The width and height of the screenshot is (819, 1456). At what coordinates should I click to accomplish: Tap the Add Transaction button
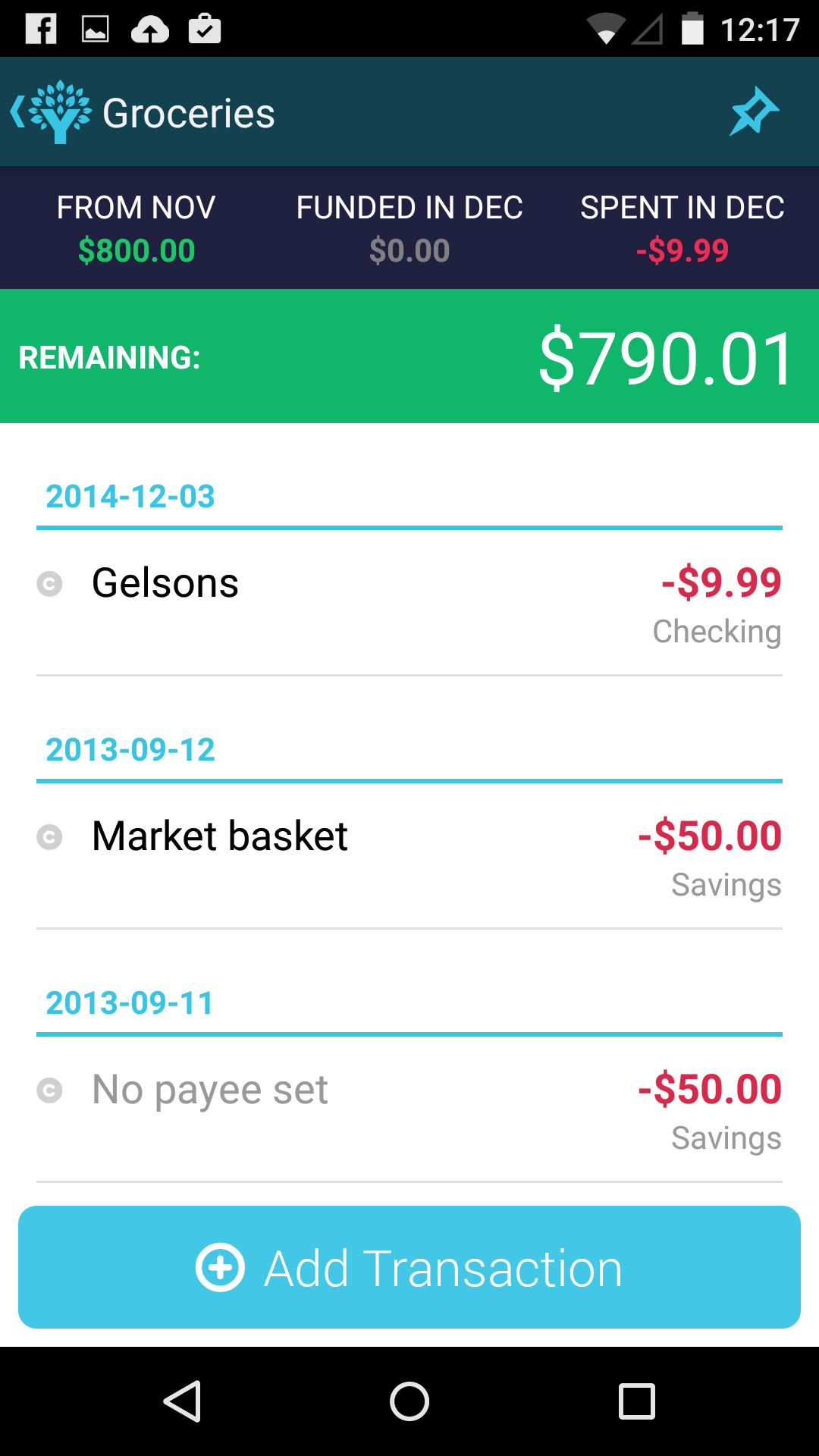click(x=409, y=1267)
